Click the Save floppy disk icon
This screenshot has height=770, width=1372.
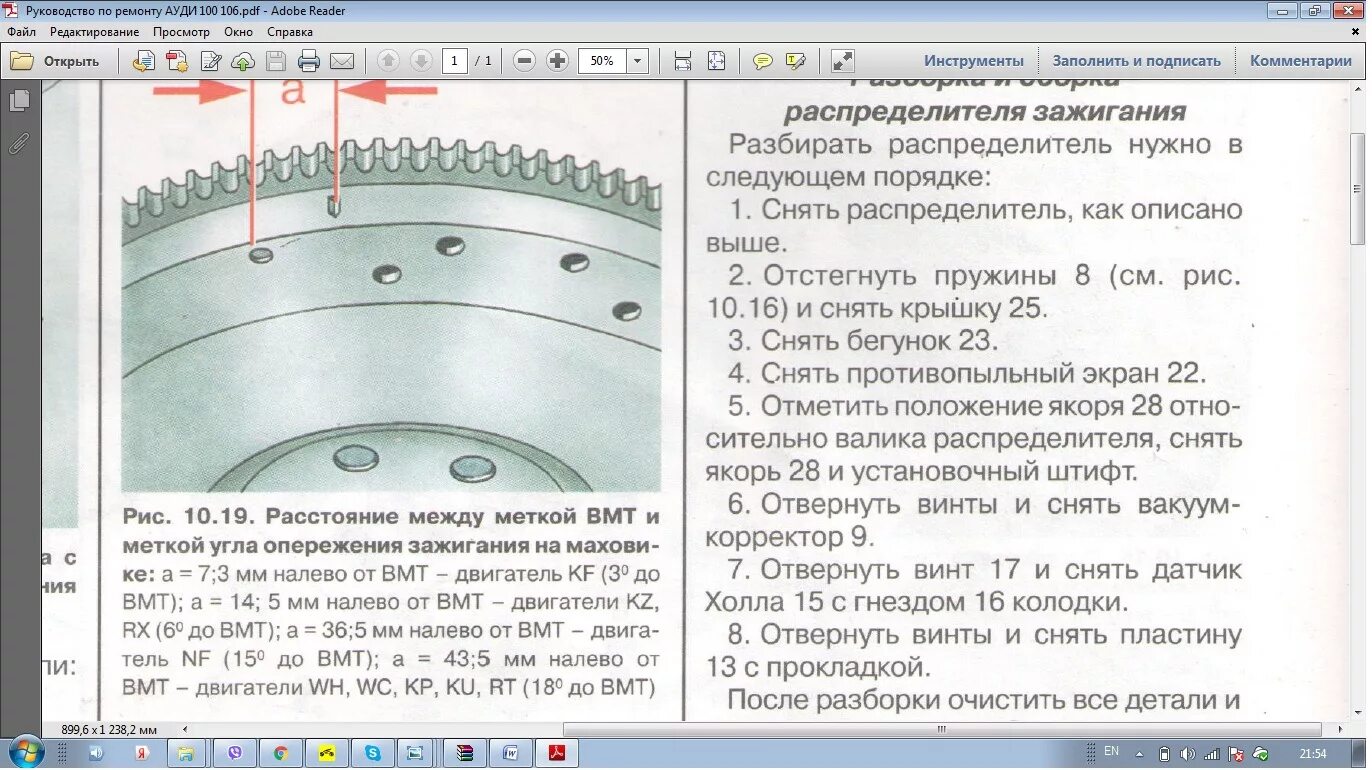[x=276, y=61]
